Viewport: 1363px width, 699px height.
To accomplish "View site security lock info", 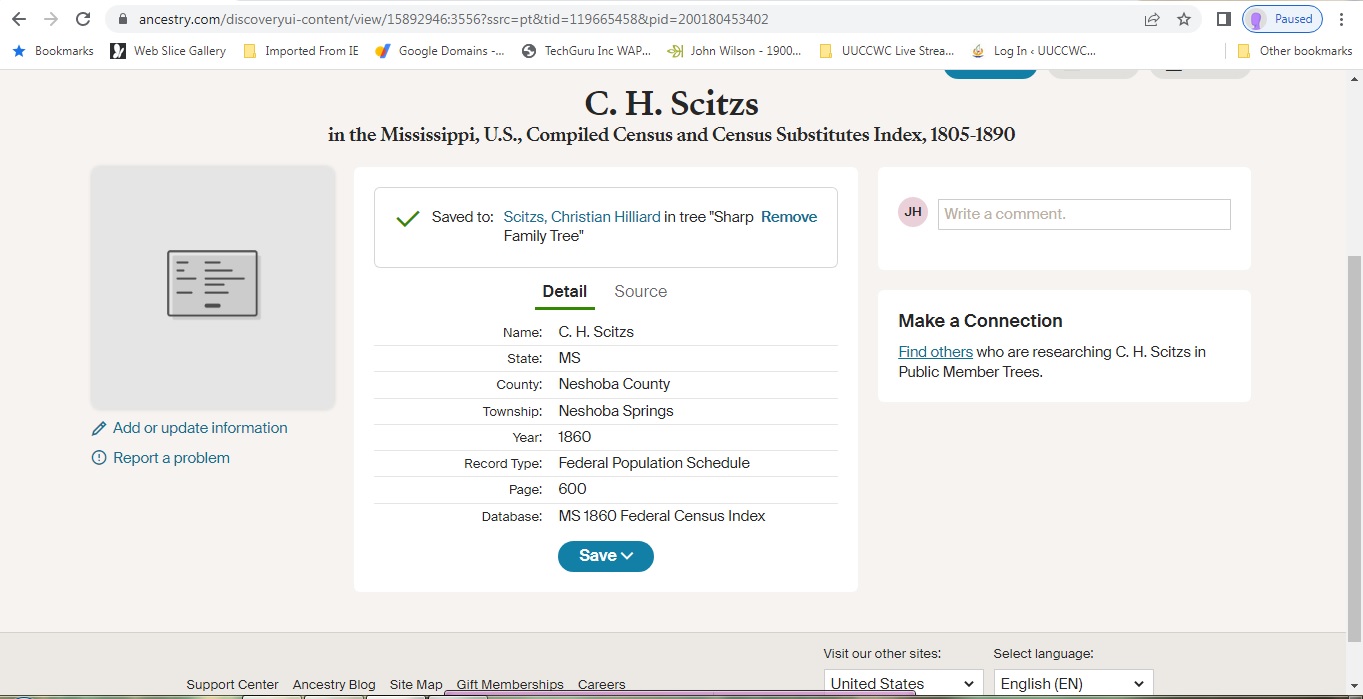I will [123, 19].
